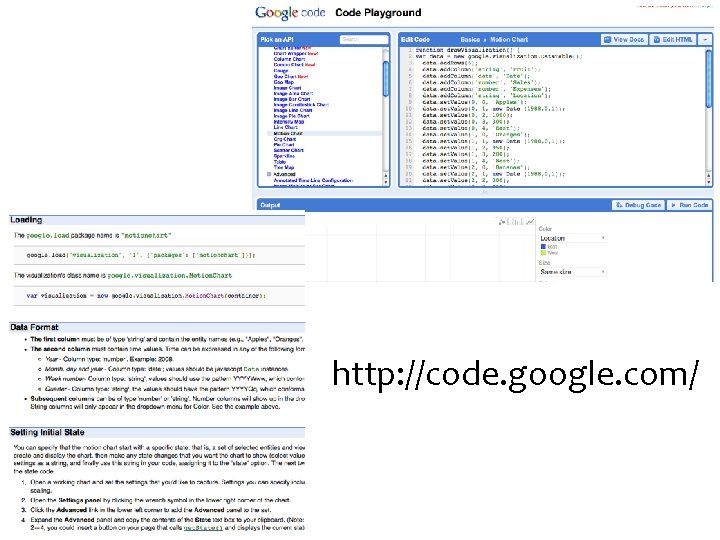
Task: Click the Data Format section heading
Action: (34, 327)
